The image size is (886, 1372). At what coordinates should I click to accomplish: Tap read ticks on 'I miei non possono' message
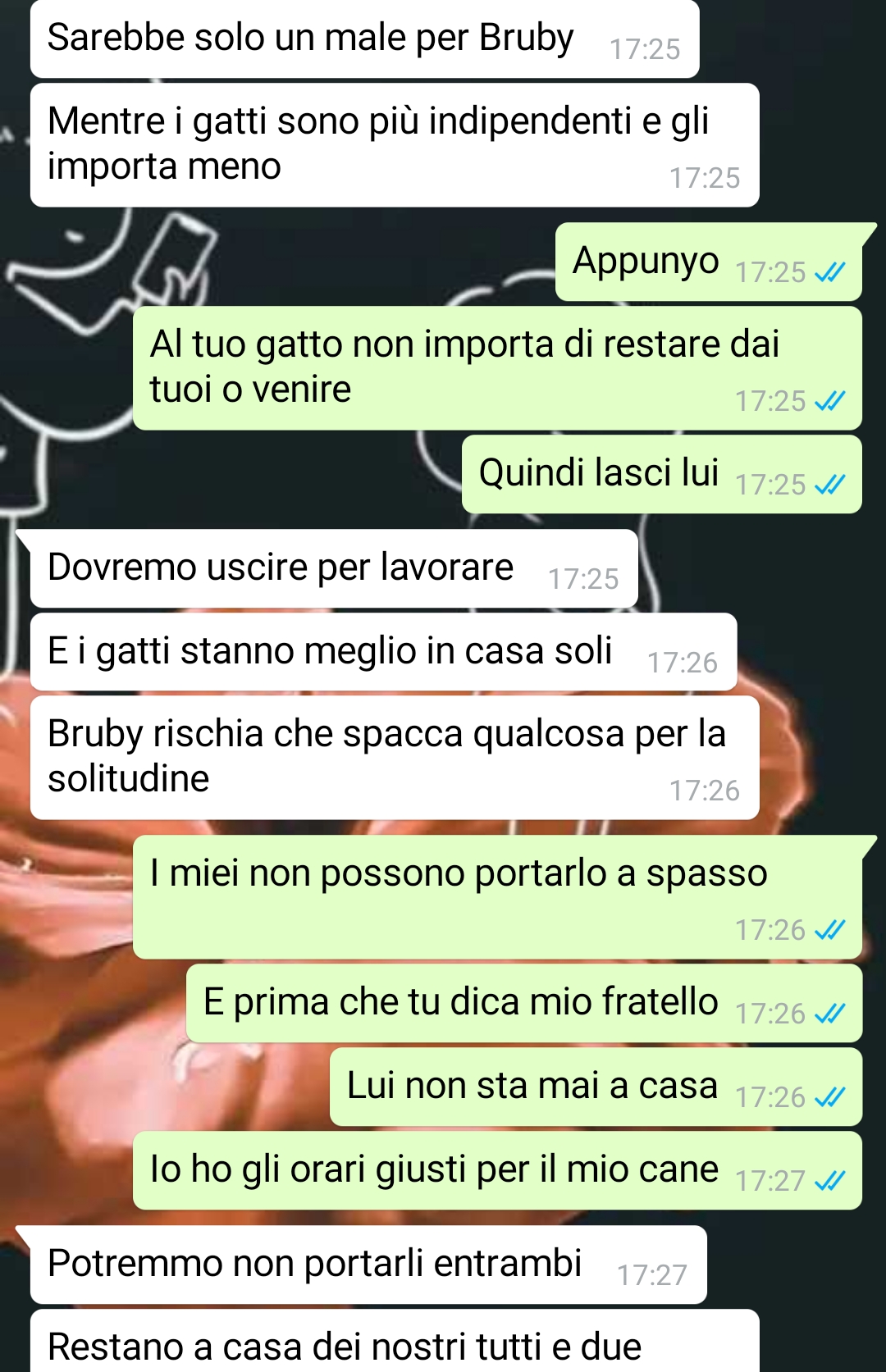click(x=829, y=930)
